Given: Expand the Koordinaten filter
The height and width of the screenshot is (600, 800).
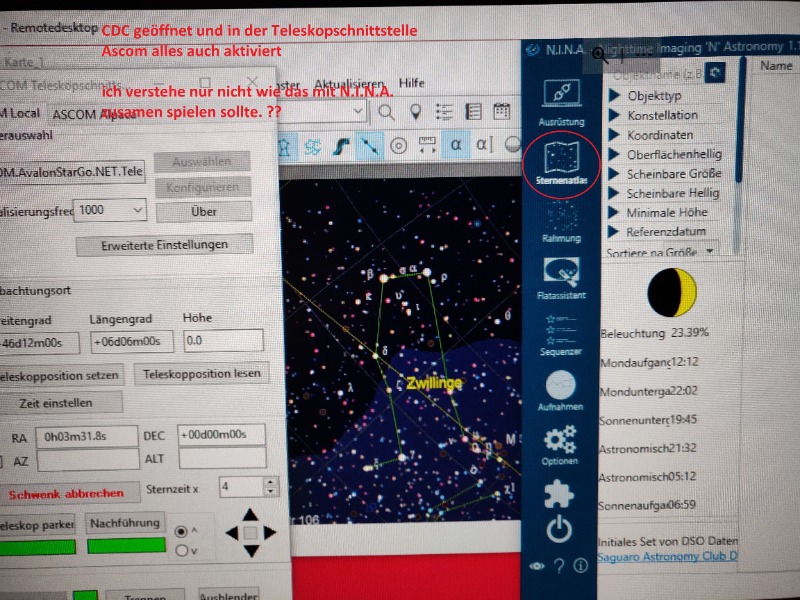Looking at the screenshot, I should pyautogui.click(x=614, y=135).
